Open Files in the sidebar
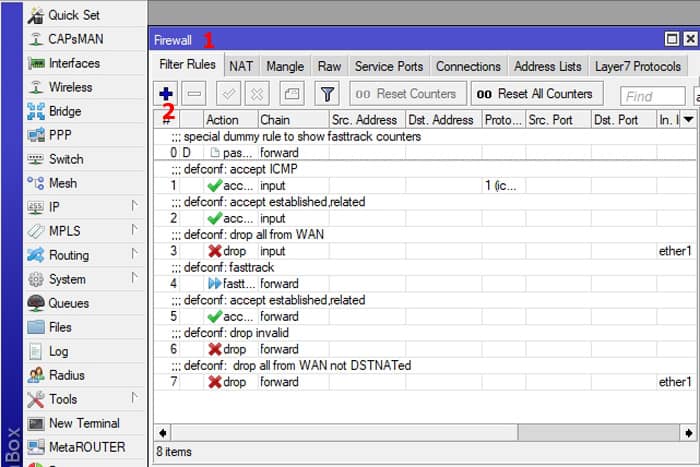The height and width of the screenshot is (467, 700). click(x=84, y=327)
